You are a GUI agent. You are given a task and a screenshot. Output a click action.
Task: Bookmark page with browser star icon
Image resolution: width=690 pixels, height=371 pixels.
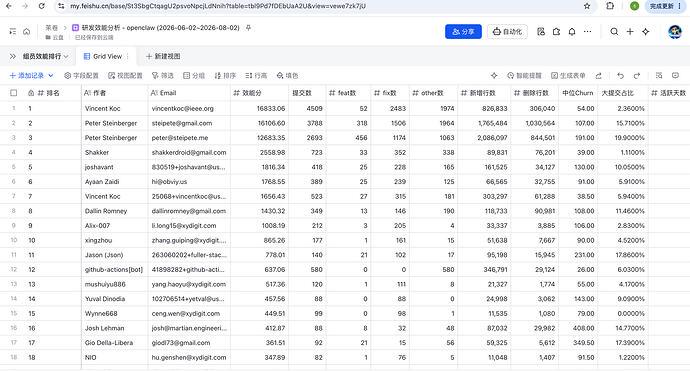(587, 6)
